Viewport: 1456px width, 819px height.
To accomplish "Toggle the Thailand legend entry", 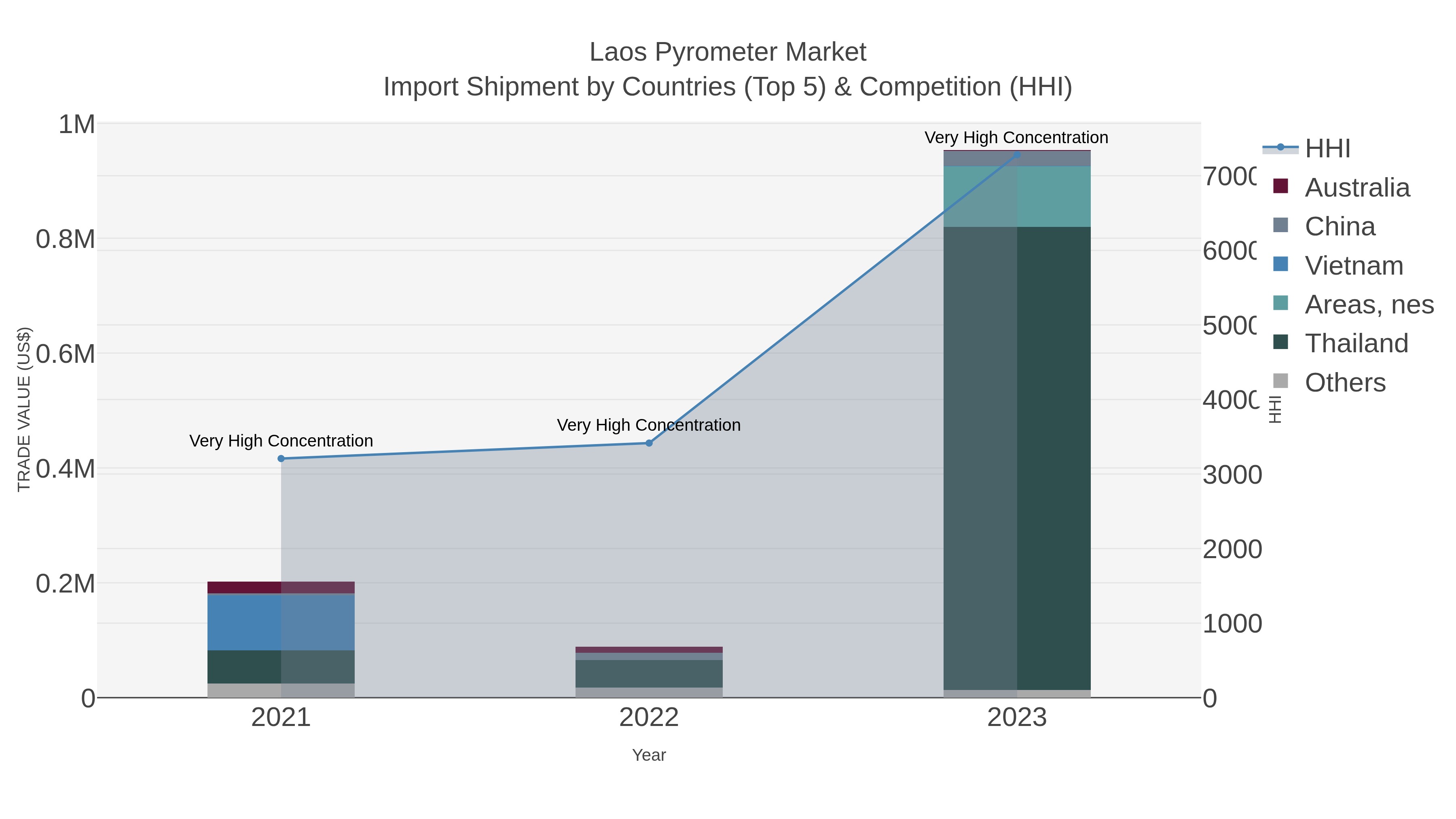I will [1341, 344].
